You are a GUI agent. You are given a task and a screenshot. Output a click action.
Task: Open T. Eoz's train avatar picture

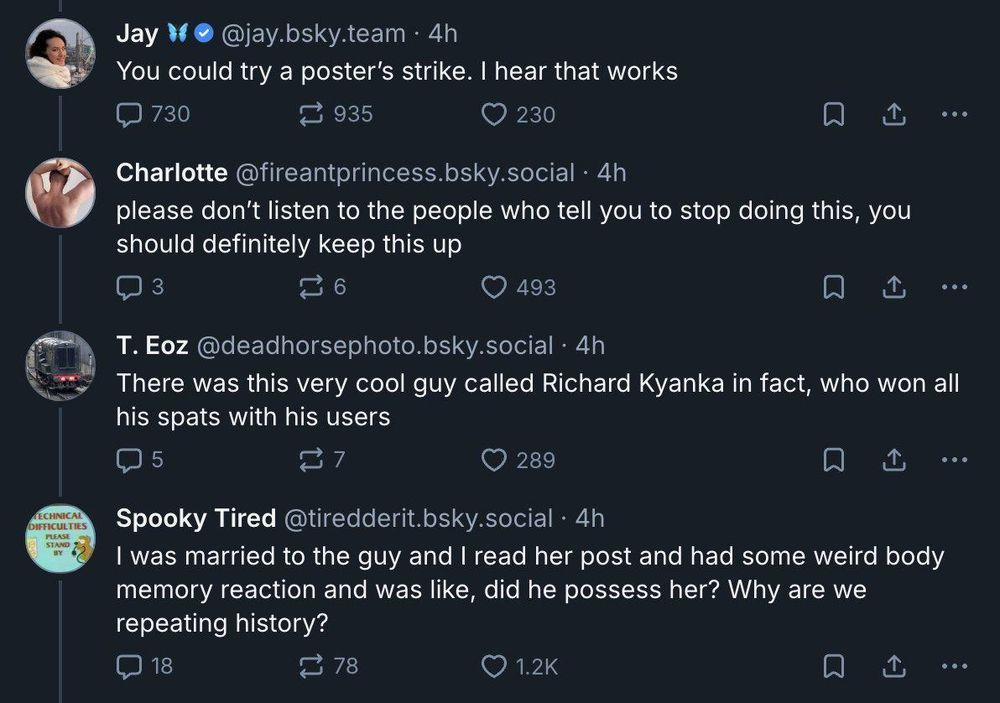60,365
